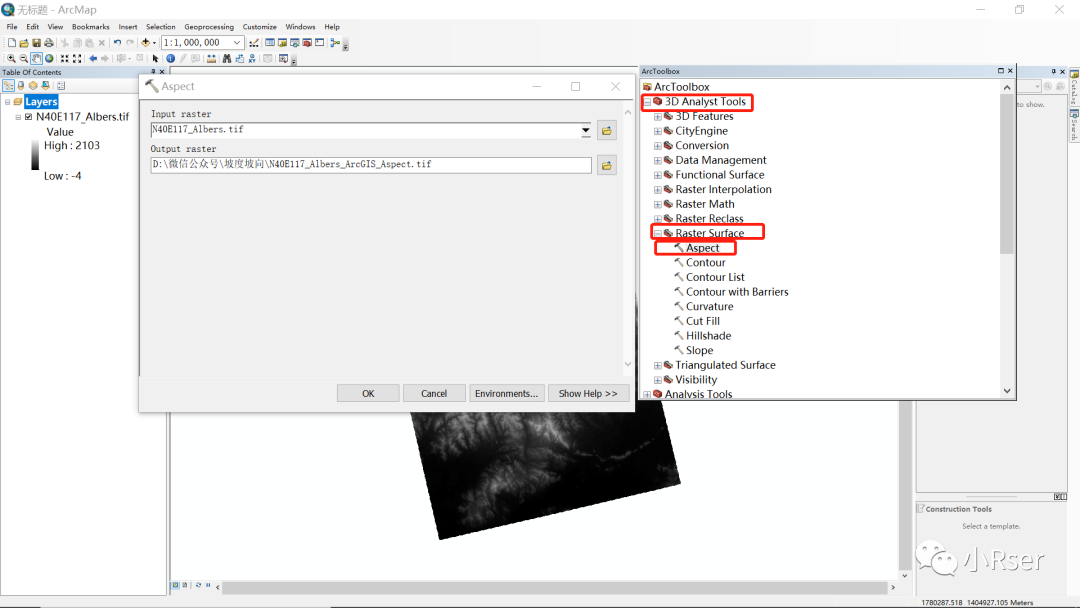Activate the Pan hand tool
The image size is (1080, 608).
point(36,59)
